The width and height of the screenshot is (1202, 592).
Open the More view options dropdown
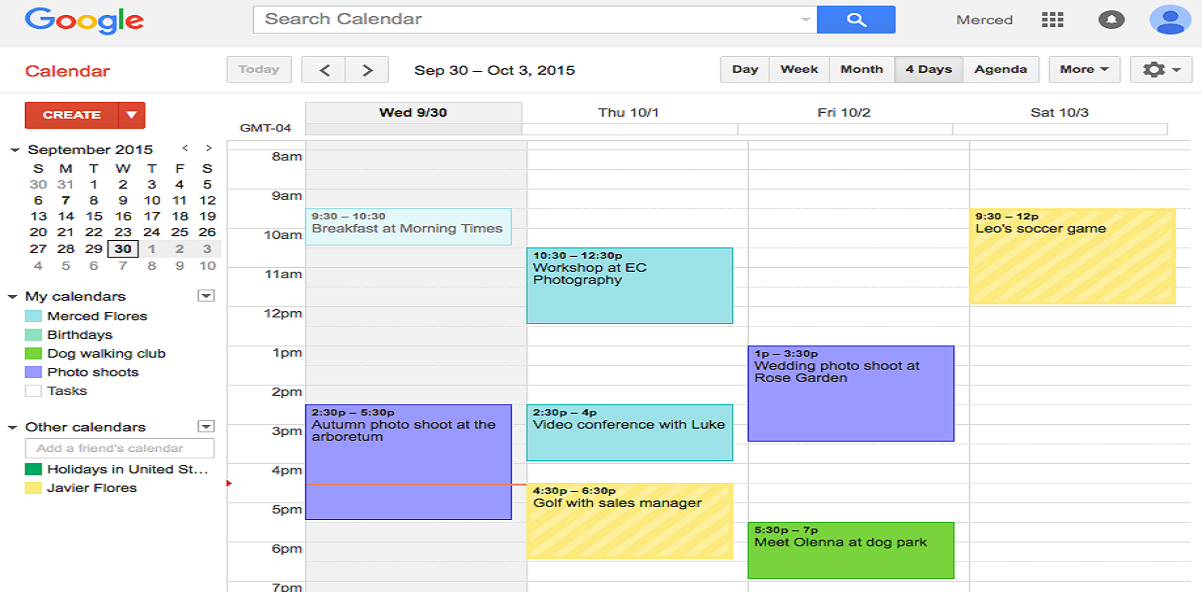(x=1084, y=69)
